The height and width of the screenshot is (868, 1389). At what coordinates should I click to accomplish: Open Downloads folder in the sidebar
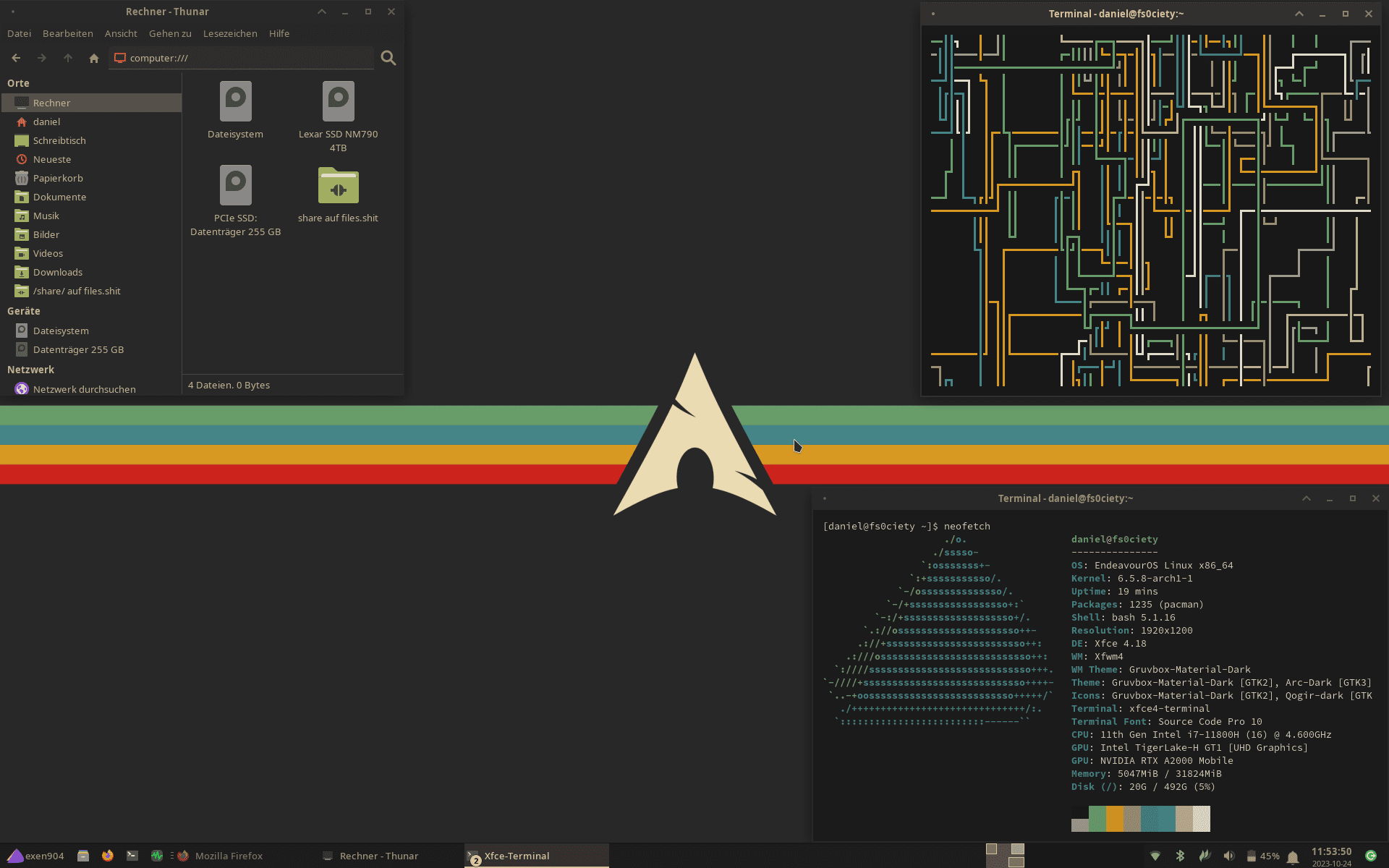tap(91, 272)
